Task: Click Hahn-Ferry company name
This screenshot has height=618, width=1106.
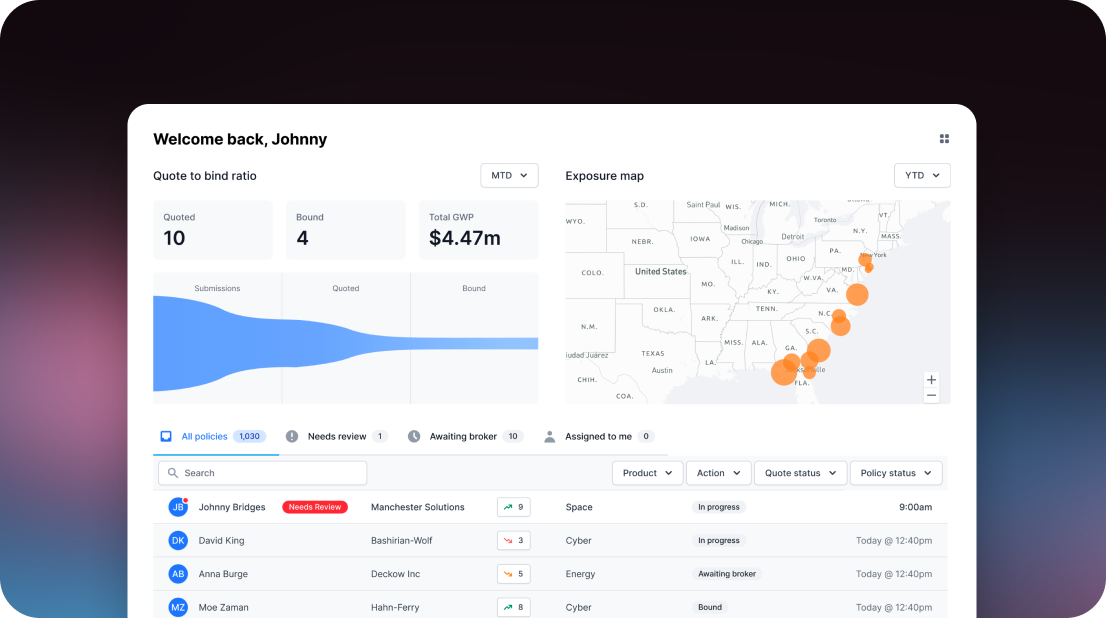Action: [x=395, y=607]
